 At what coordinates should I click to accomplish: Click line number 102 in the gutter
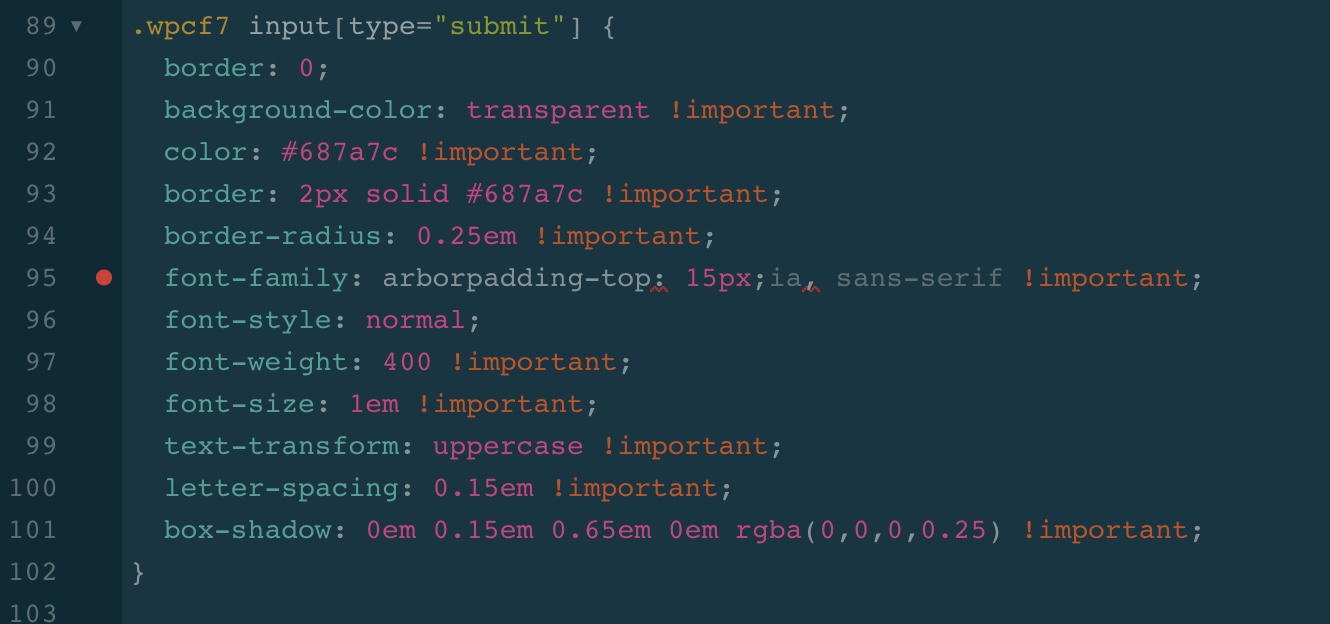pos(34,572)
